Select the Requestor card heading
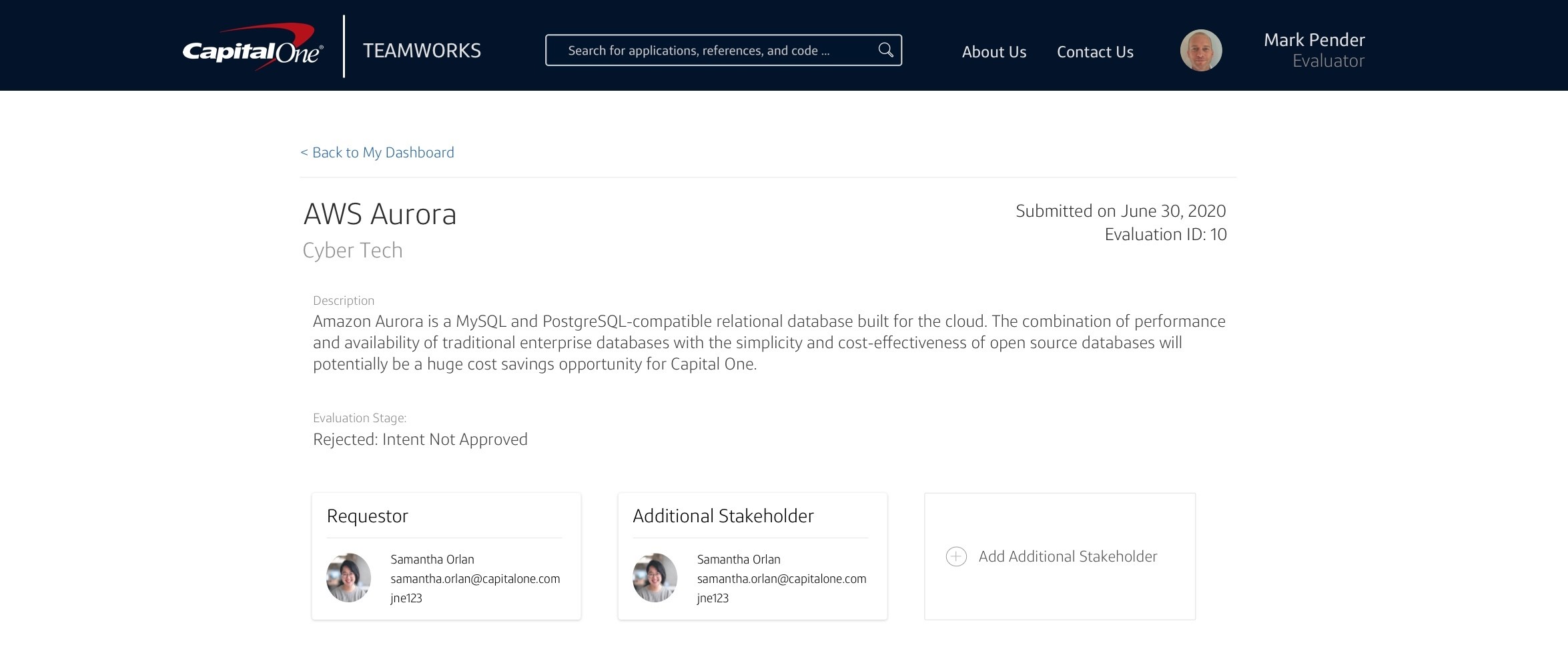Image resolution: width=1568 pixels, height=665 pixels. pos(367,516)
